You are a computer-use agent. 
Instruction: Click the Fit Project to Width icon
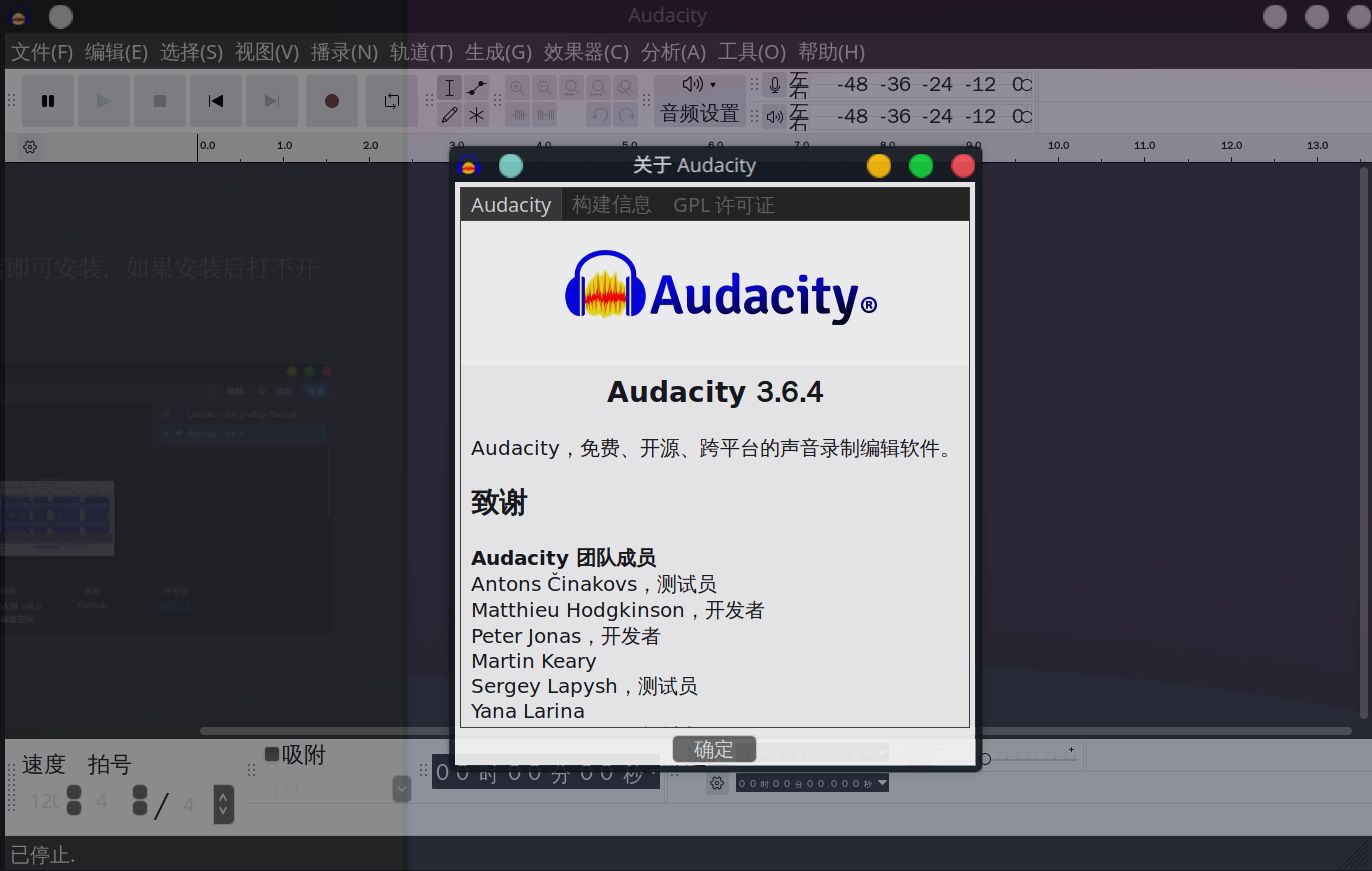coord(598,88)
